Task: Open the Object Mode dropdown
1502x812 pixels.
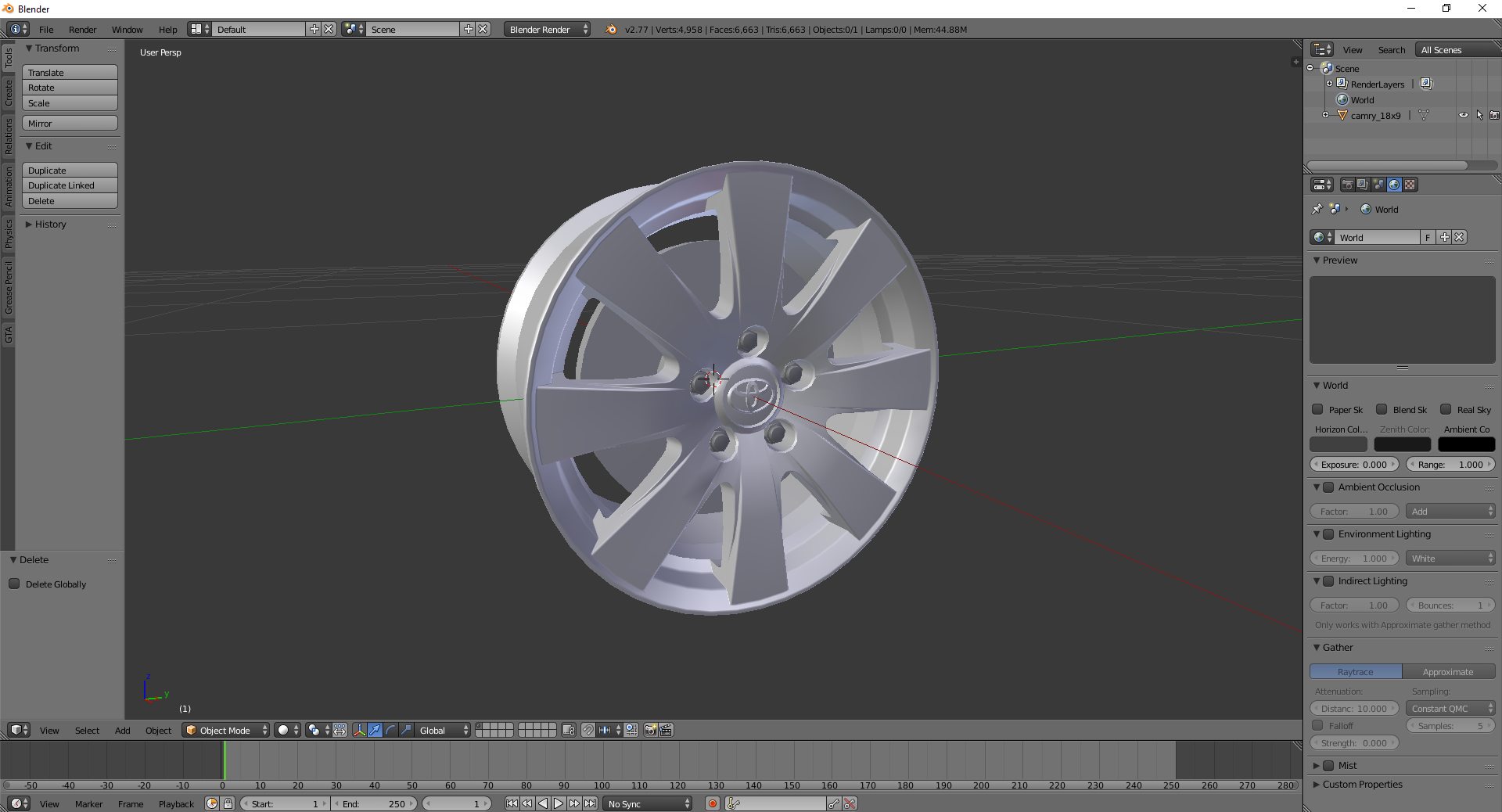Action: pyautogui.click(x=225, y=730)
